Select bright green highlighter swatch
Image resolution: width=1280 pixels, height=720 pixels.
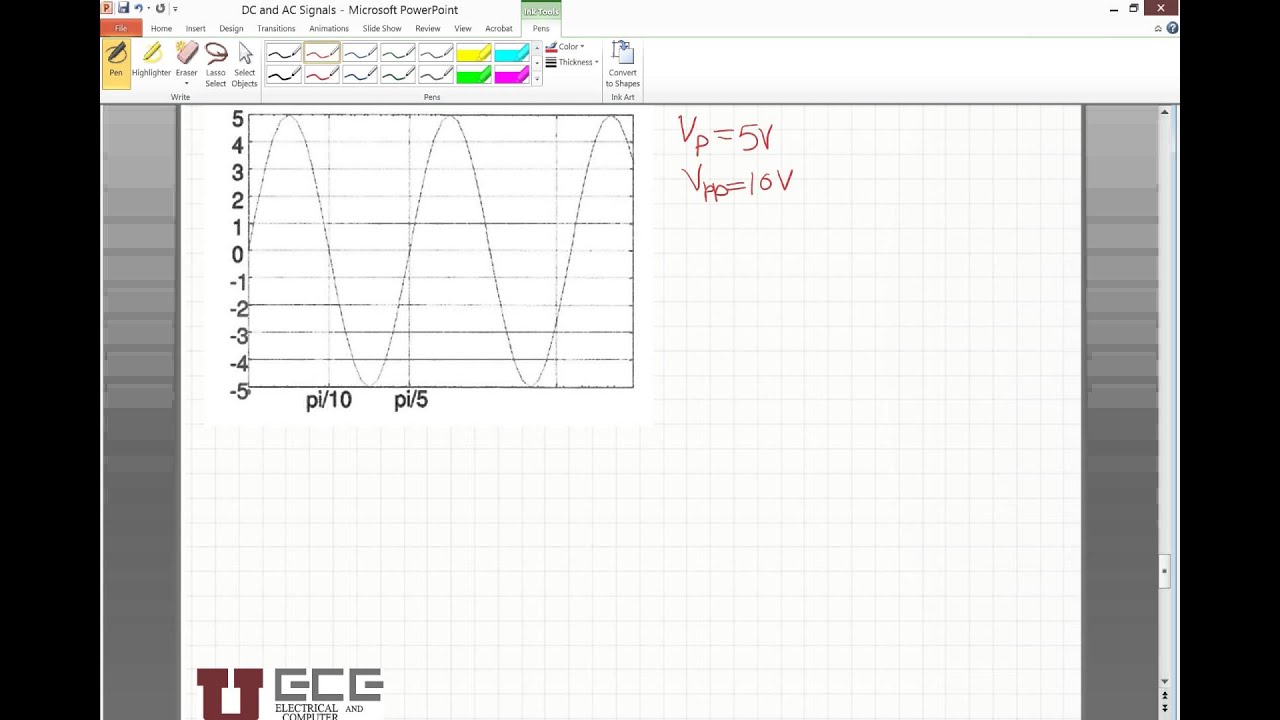pos(474,75)
